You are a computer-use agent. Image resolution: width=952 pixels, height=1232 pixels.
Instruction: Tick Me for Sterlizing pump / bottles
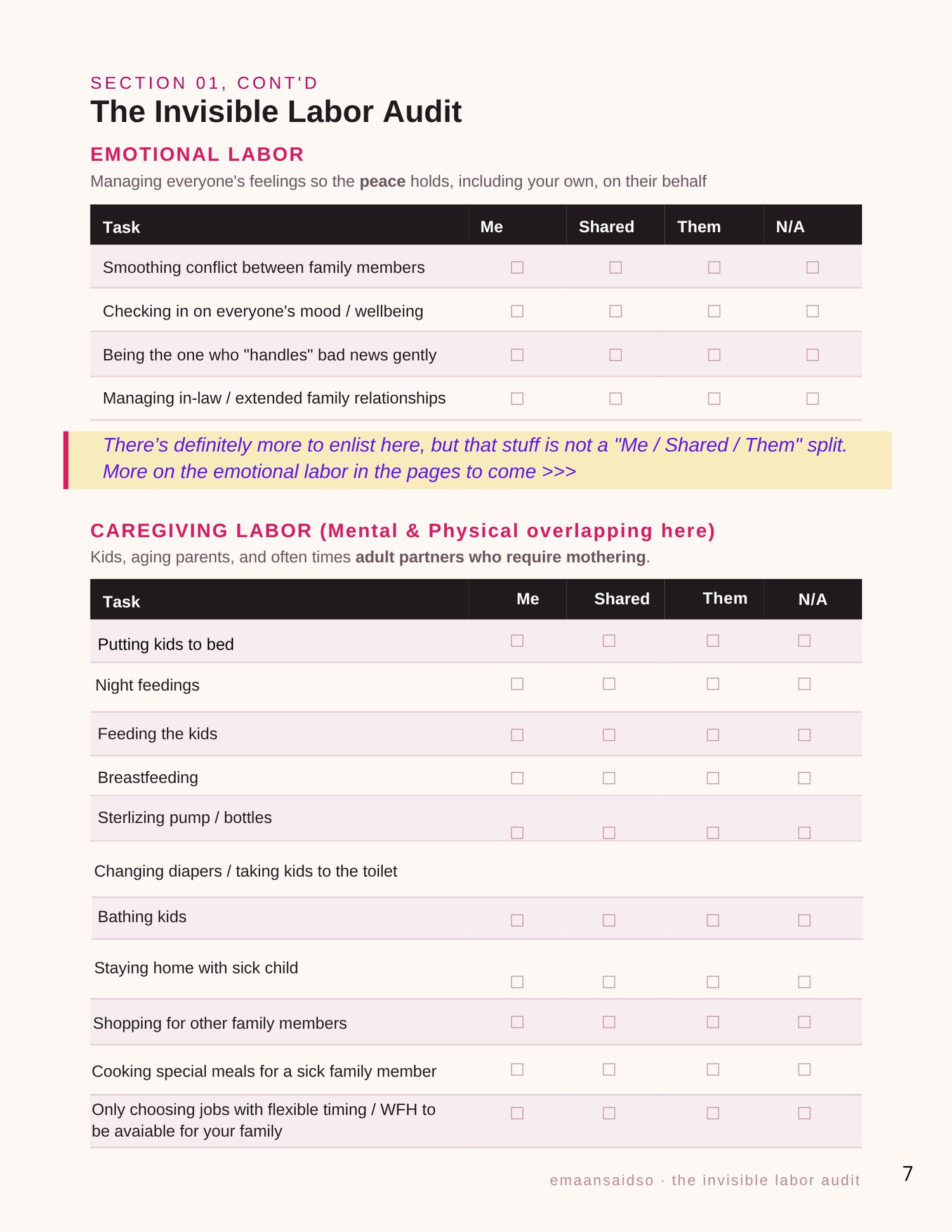point(517,832)
